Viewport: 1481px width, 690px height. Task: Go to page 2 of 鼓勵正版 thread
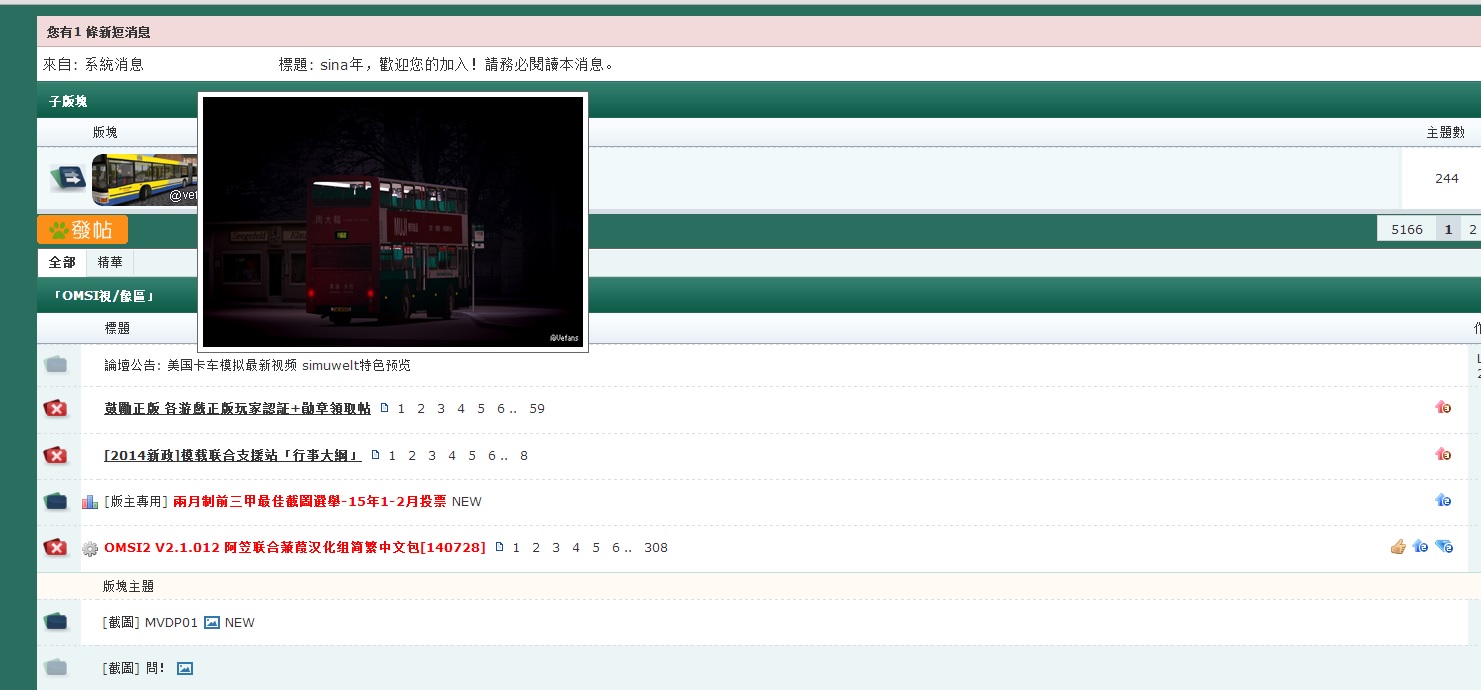[x=421, y=408]
